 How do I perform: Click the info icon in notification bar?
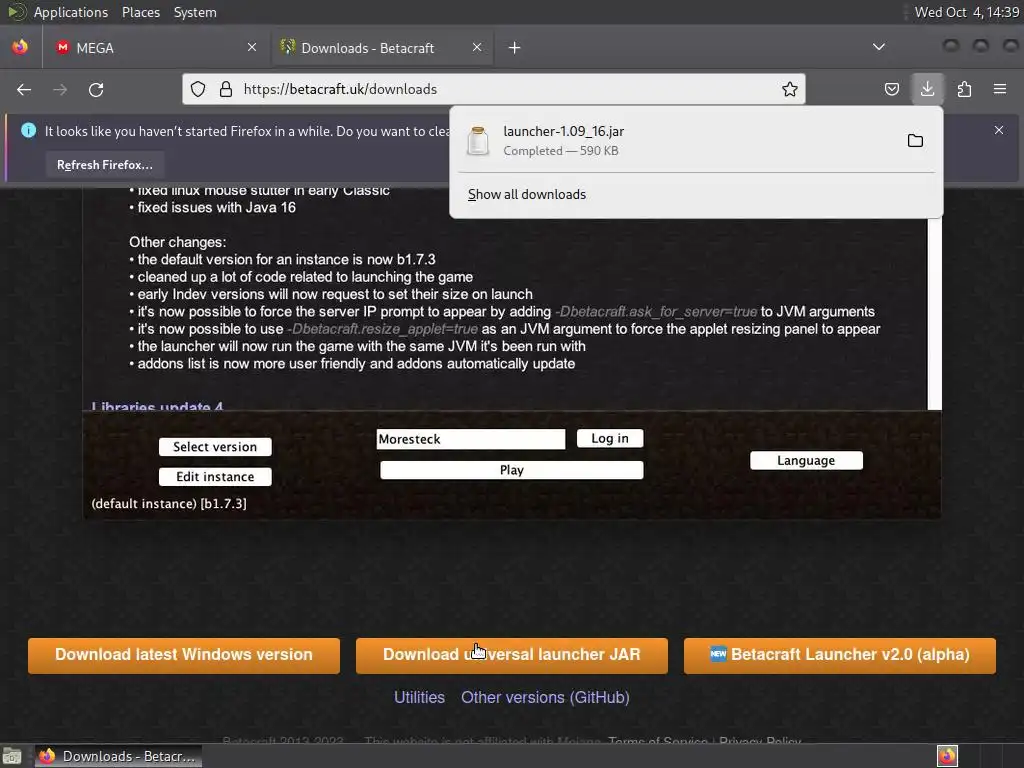click(x=28, y=130)
